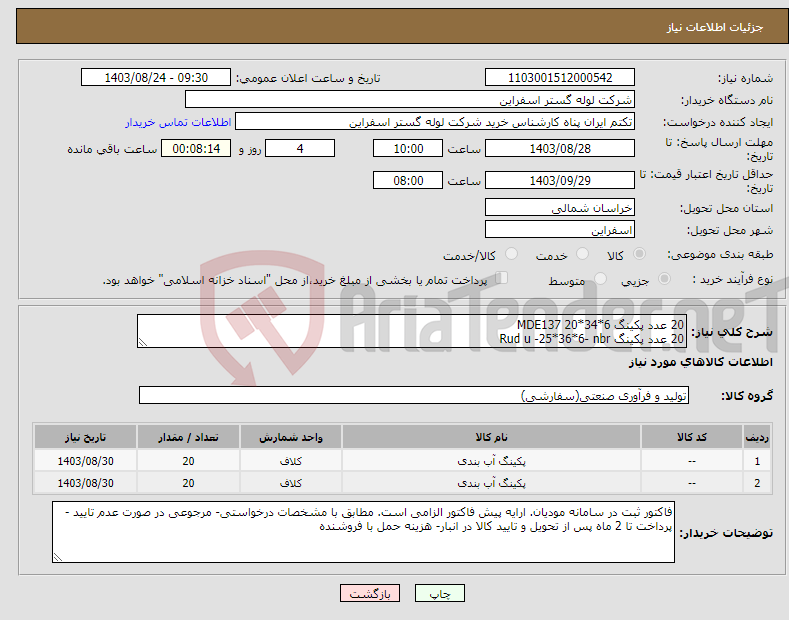
Task: Click row 2 unit کلاف
Action: [x=291, y=483]
